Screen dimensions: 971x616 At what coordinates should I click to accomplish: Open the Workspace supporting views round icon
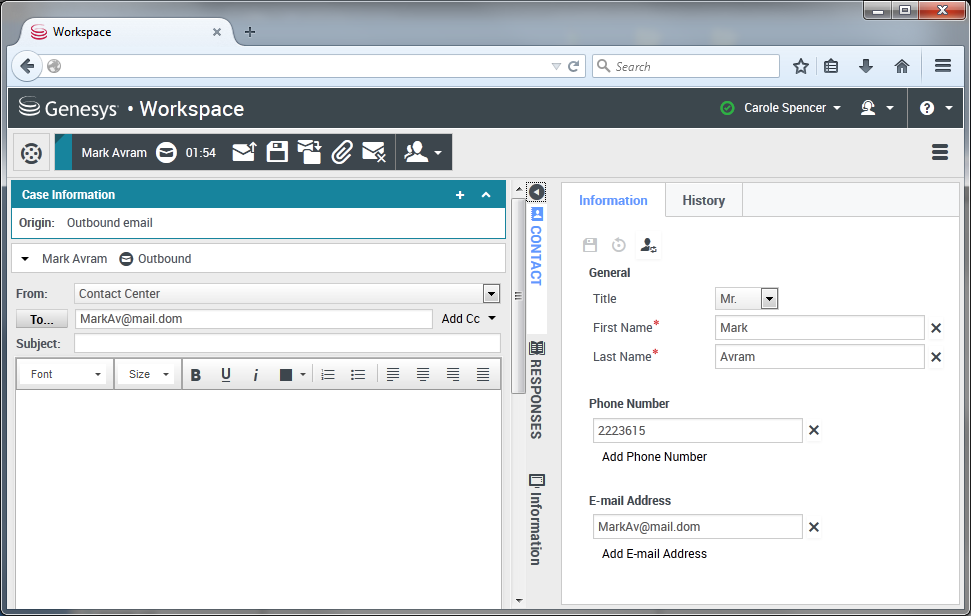click(32, 153)
